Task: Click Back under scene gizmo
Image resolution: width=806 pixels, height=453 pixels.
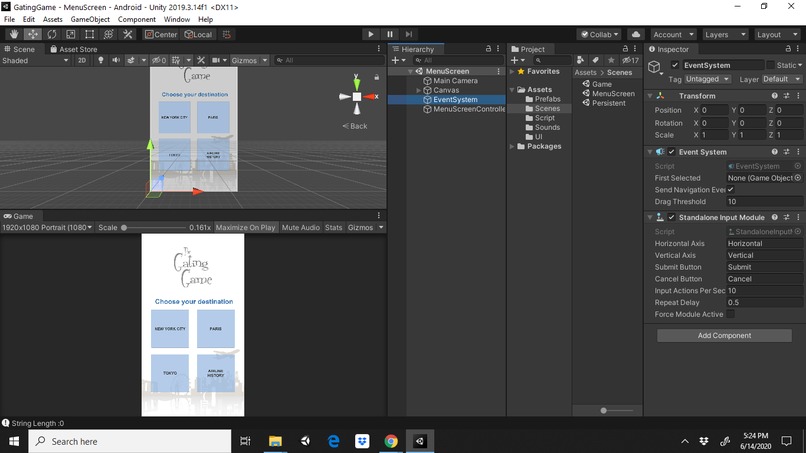Action: [355, 126]
